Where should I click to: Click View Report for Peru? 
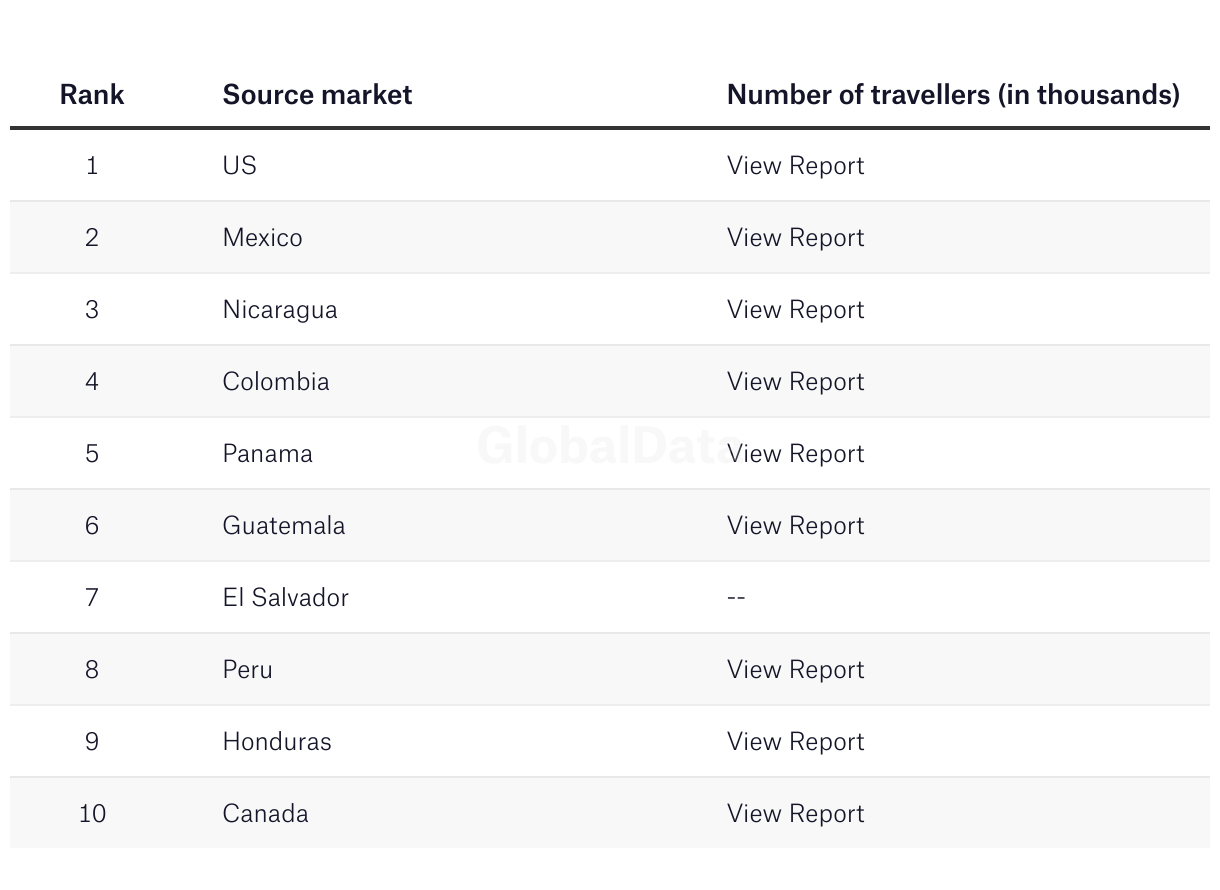point(795,670)
